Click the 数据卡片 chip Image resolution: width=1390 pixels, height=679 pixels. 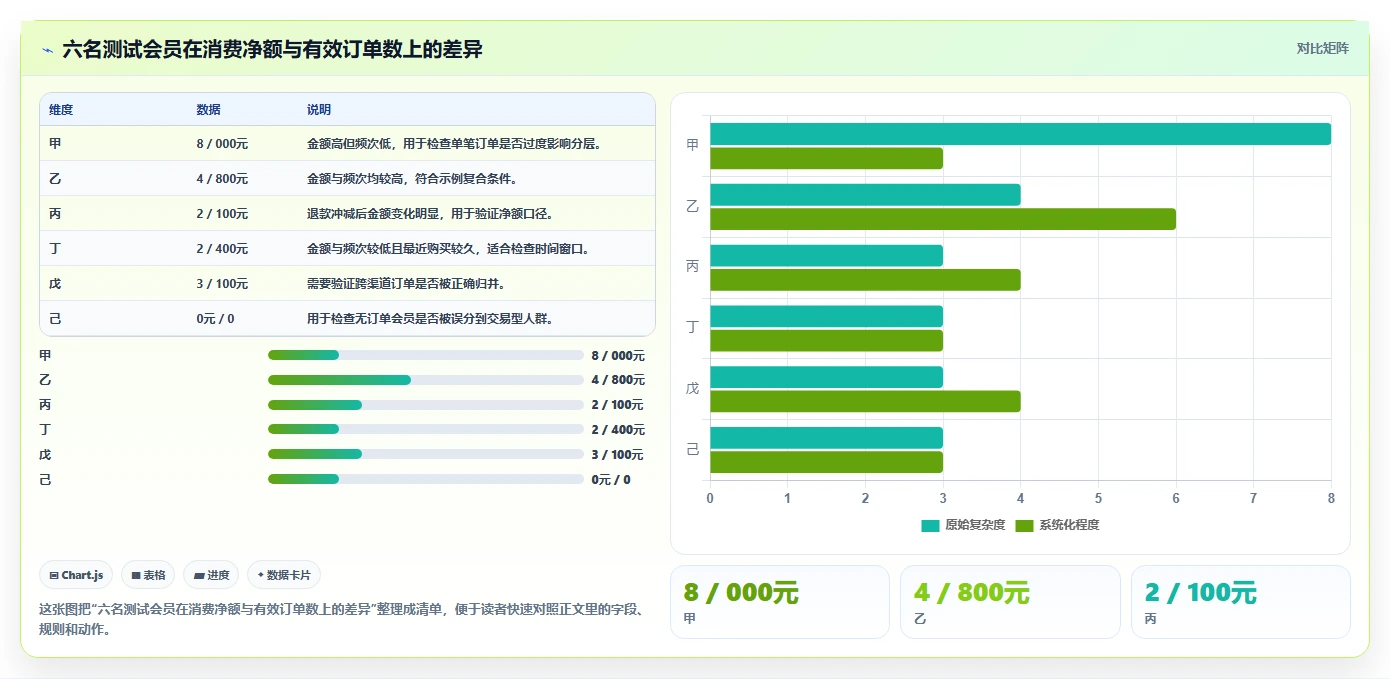pos(284,575)
